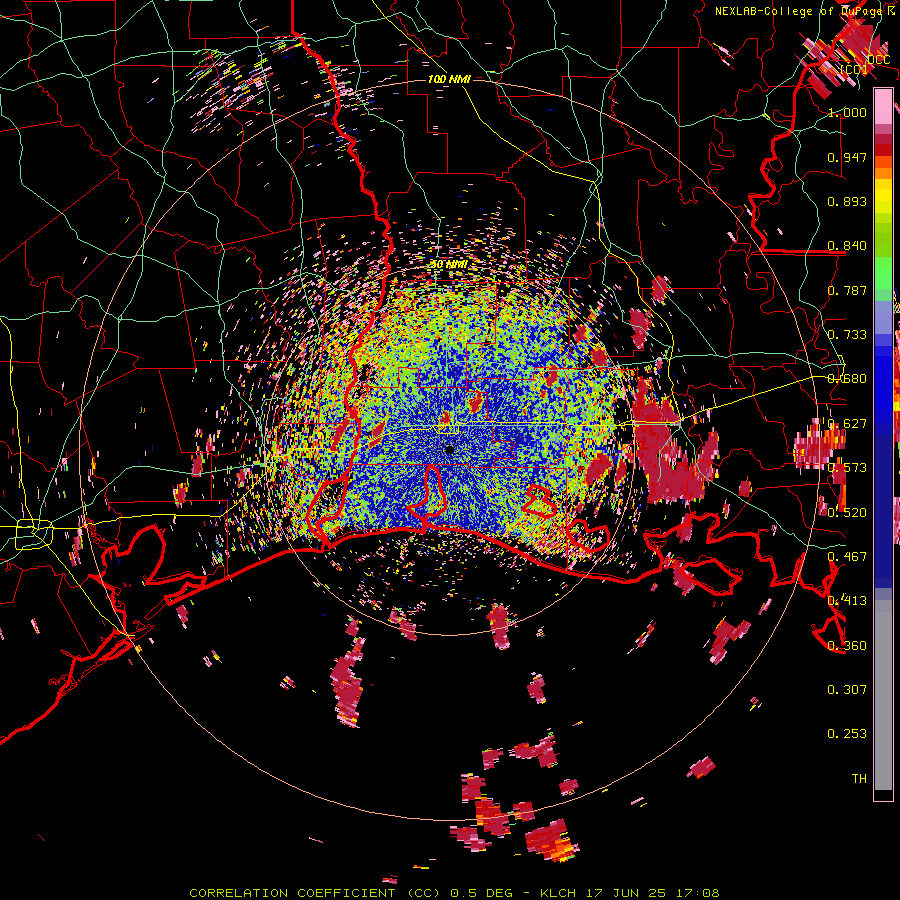Image resolution: width=900 pixels, height=900 pixels.
Task: Click the 0.787 scale value
Action: (x=847, y=290)
